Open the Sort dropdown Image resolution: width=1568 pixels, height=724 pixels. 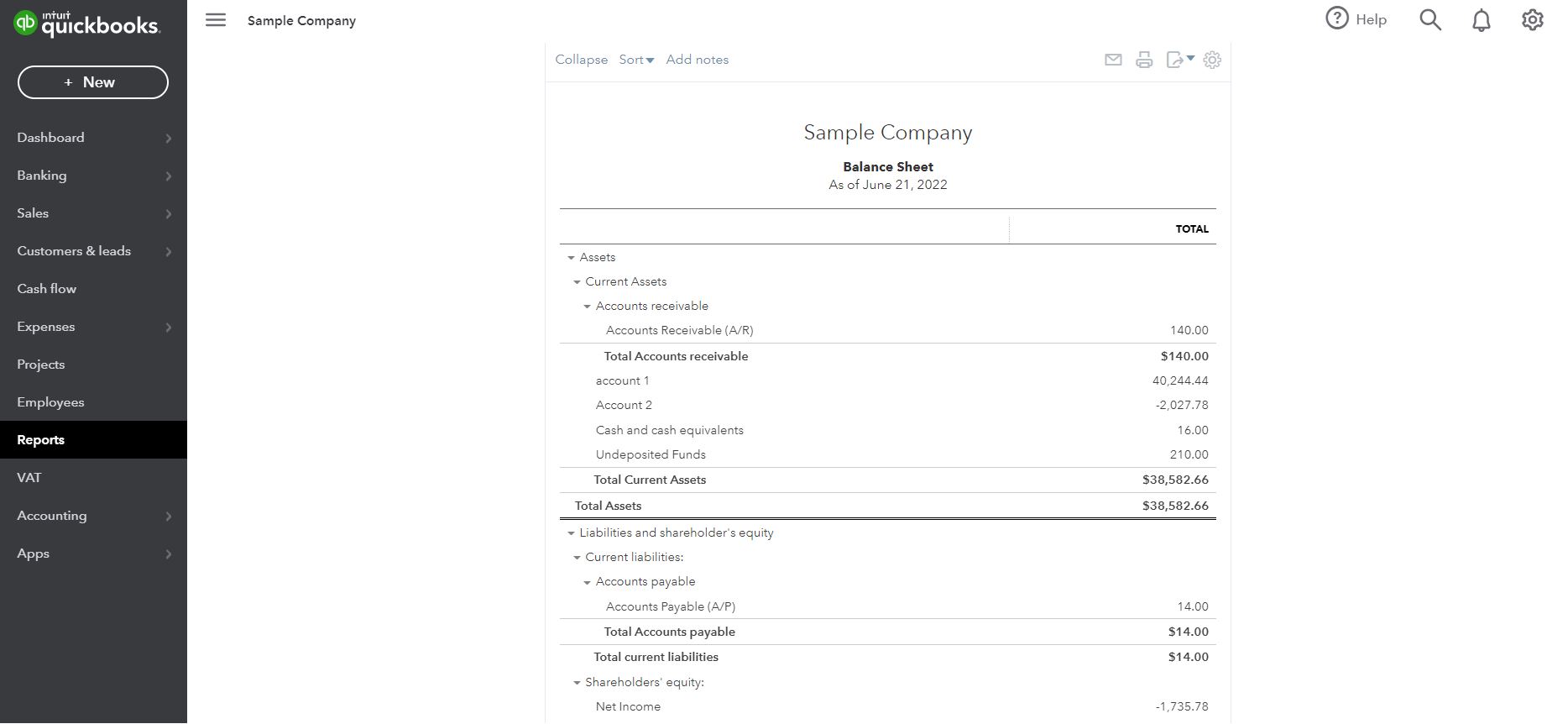tap(636, 60)
